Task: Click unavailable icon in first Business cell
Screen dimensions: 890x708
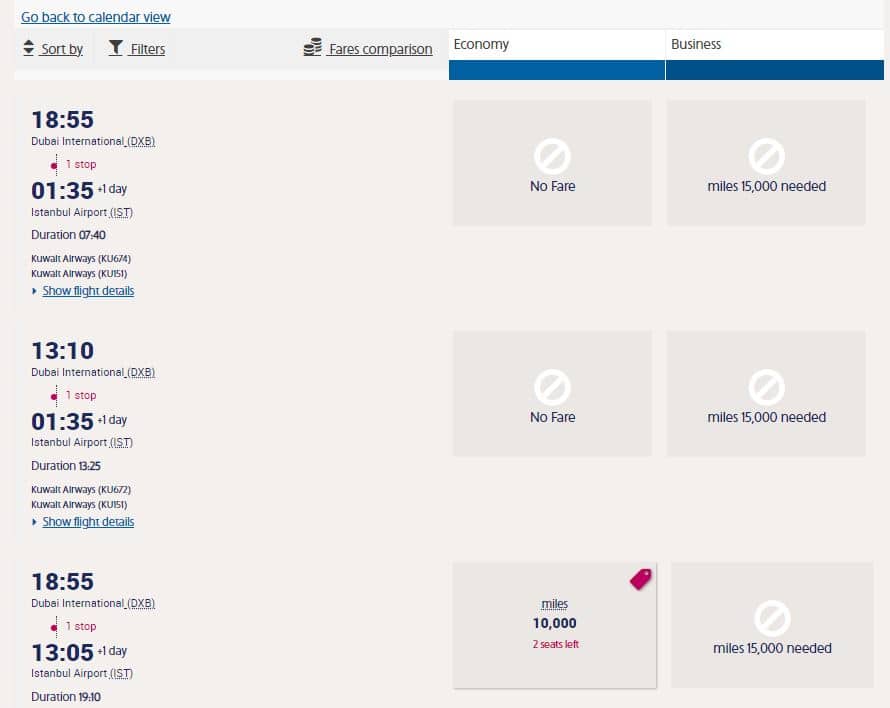Action: 766,156
